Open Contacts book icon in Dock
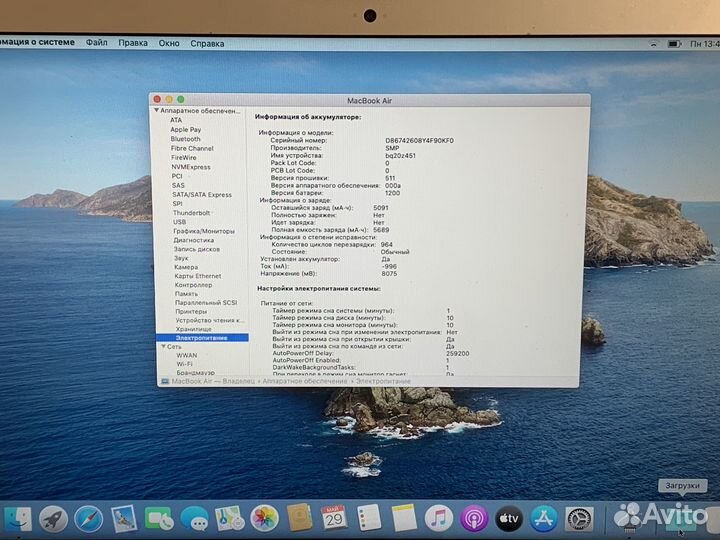720x540 pixels. coord(299,518)
